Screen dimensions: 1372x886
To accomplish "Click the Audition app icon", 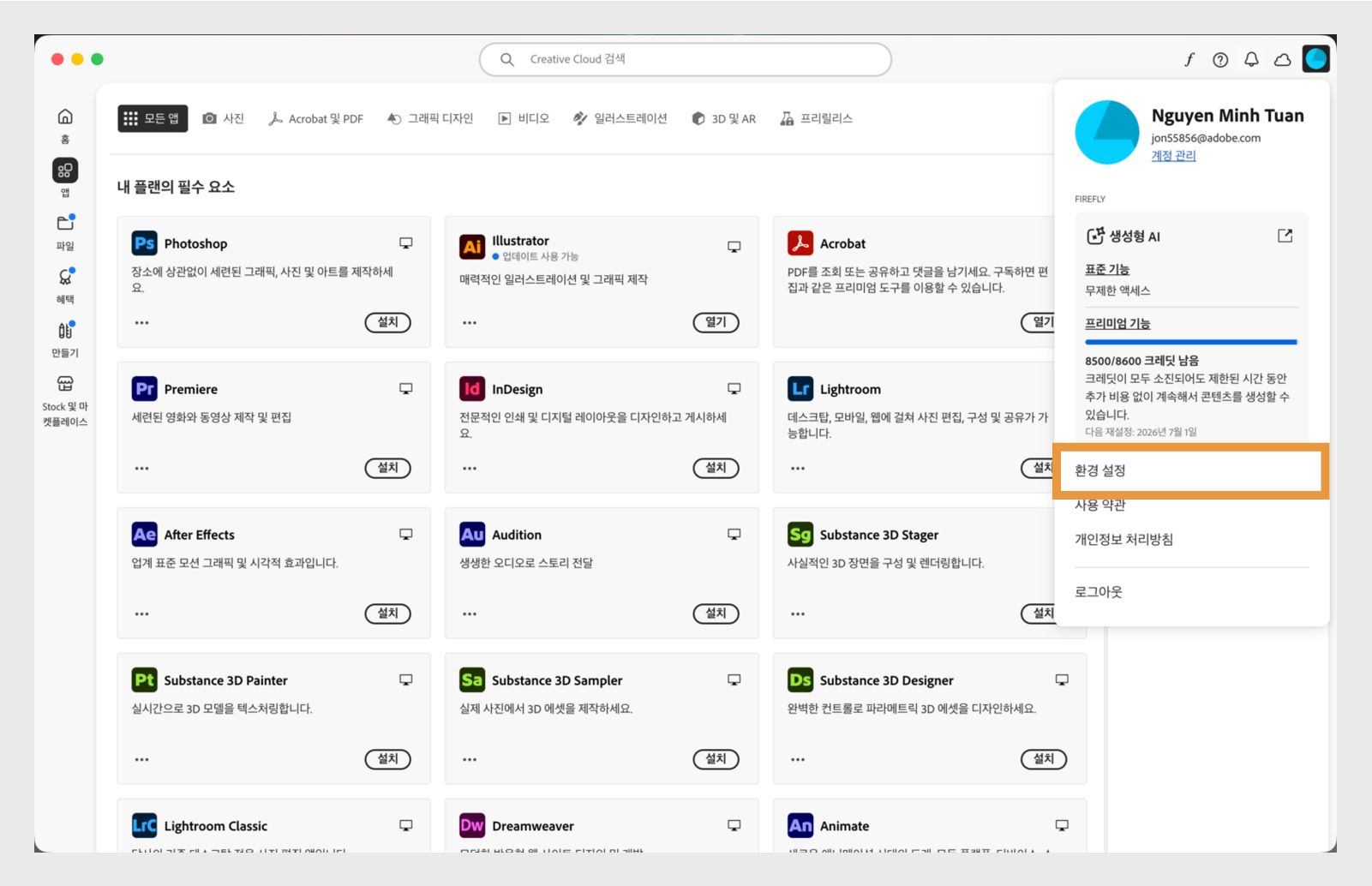I will (472, 535).
